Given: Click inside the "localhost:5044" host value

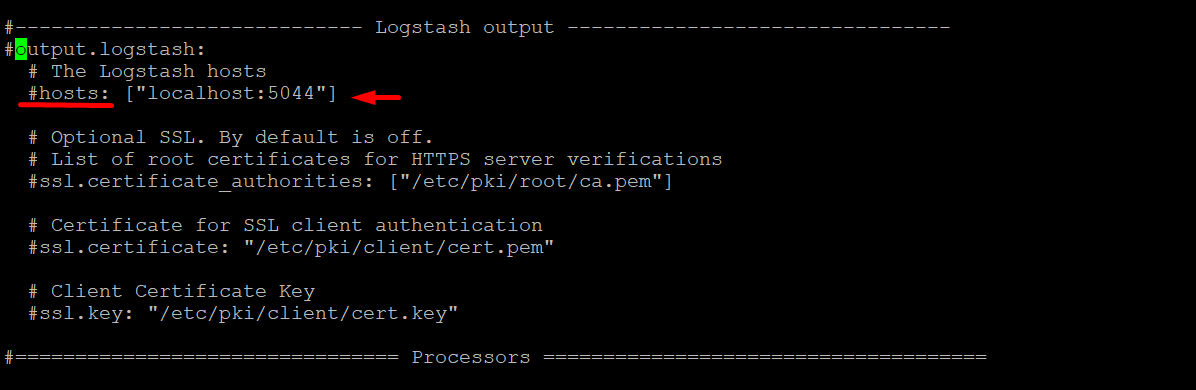Looking at the screenshot, I should pos(231,94).
